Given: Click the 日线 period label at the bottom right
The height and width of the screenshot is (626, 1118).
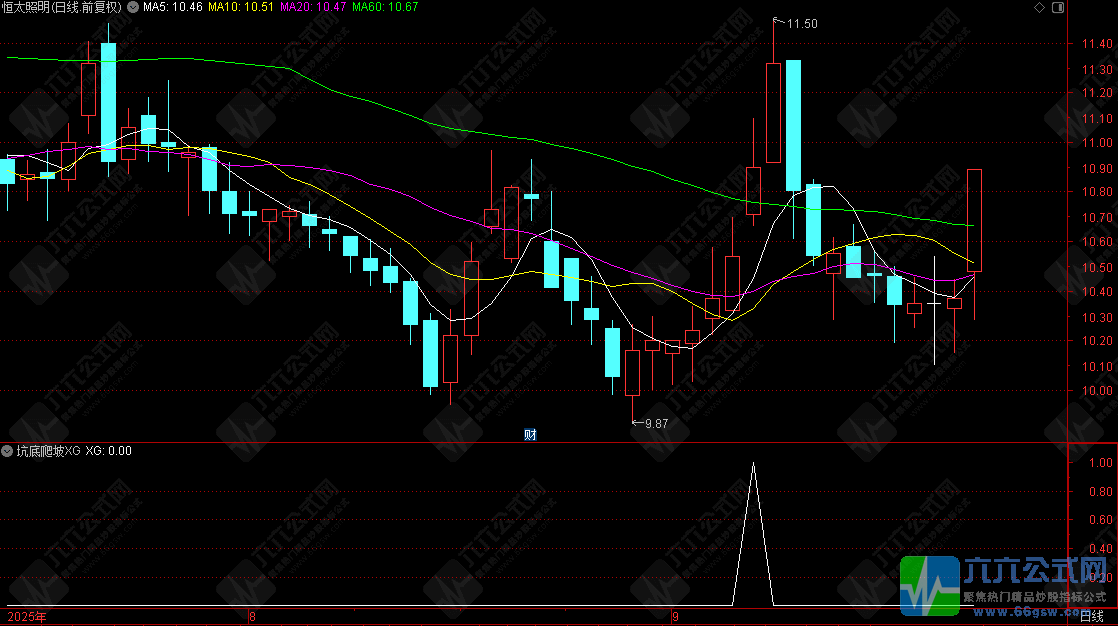Looking at the screenshot, I should [1092, 616].
